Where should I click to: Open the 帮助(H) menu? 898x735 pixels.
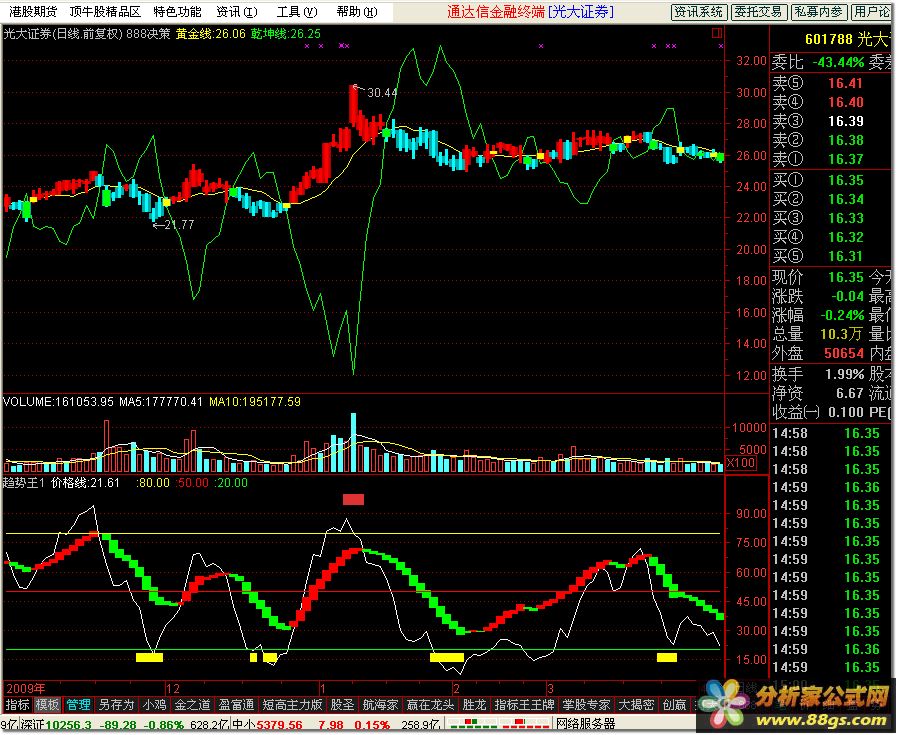tap(357, 11)
